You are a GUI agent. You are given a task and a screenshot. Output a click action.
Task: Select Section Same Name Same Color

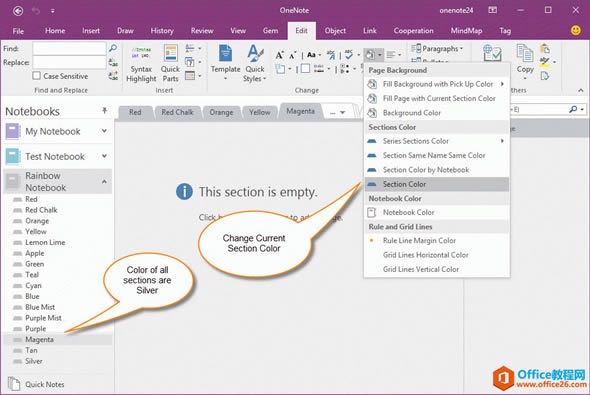(436, 155)
